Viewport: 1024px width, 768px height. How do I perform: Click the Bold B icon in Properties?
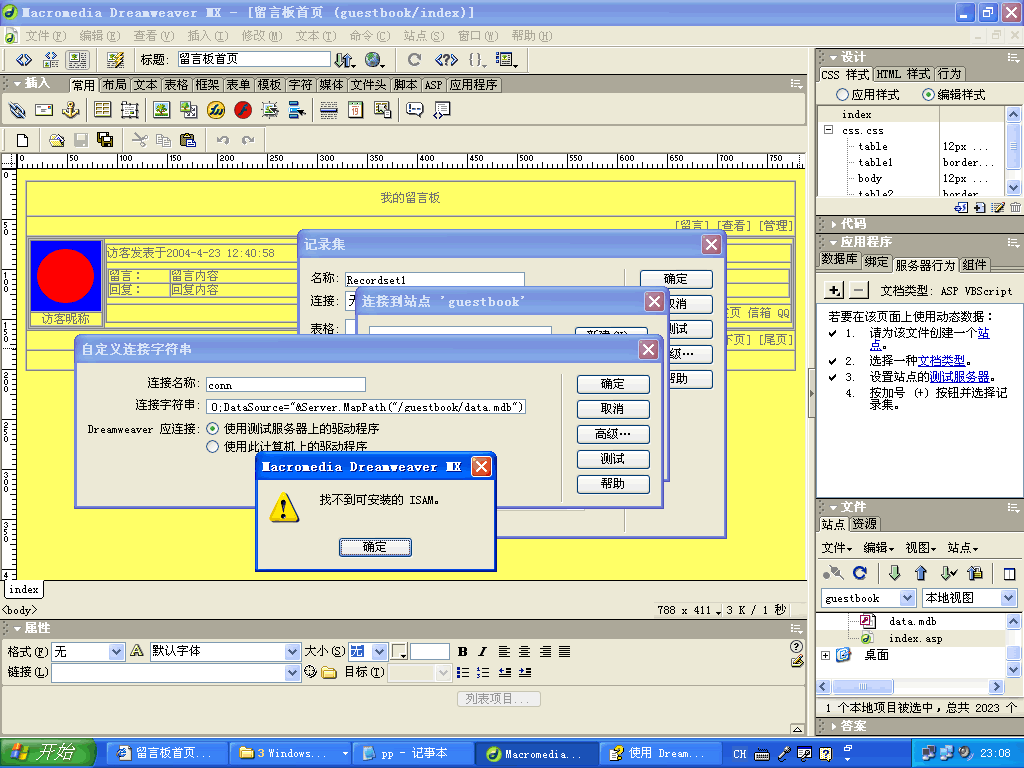coord(462,651)
